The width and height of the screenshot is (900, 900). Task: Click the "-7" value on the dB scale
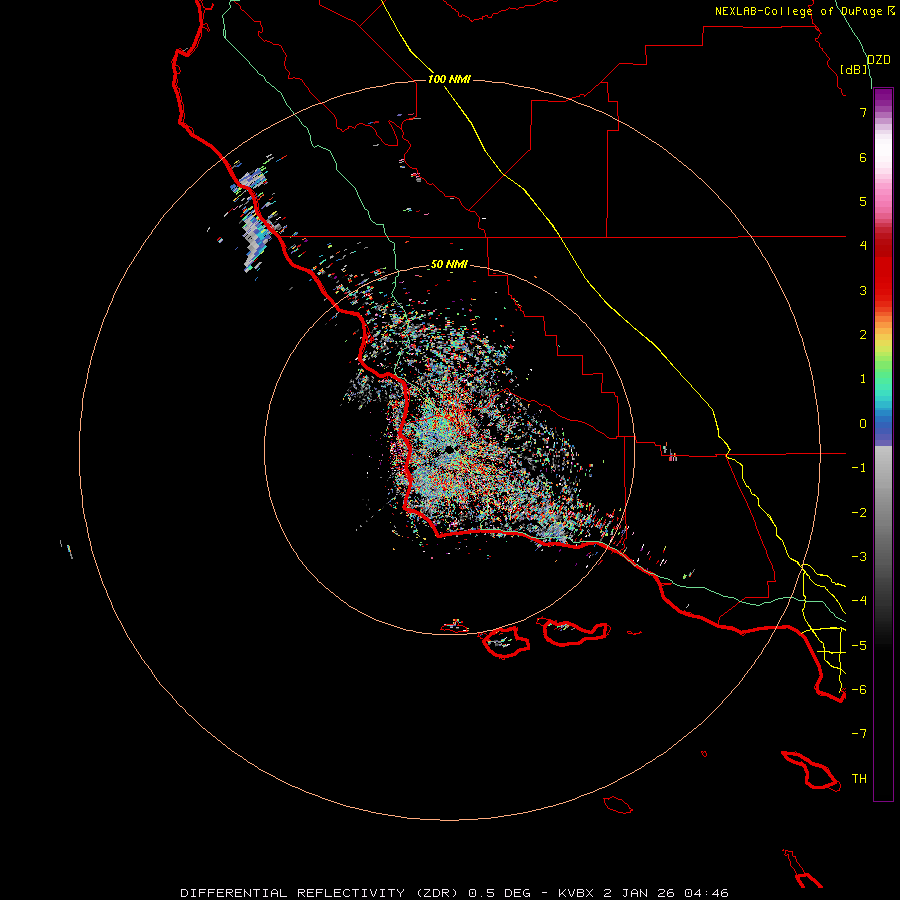pyautogui.click(x=859, y=734)
